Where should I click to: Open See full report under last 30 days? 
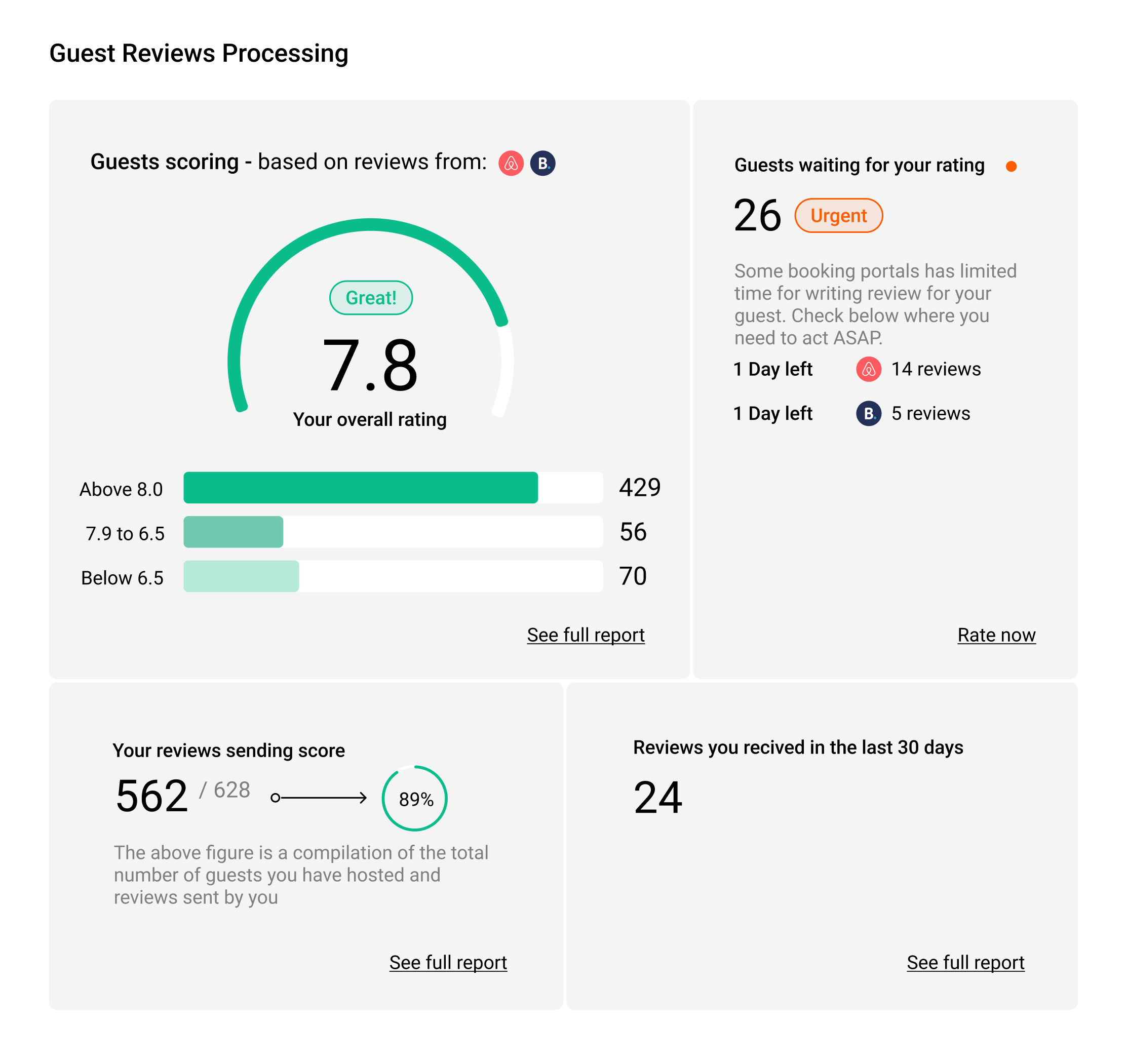click(x=965, y=962)
